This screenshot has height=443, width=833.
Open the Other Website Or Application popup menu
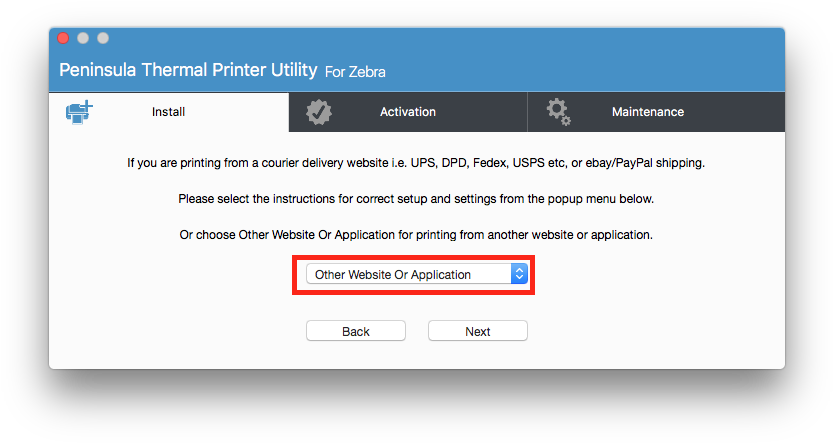click(408, 274)
